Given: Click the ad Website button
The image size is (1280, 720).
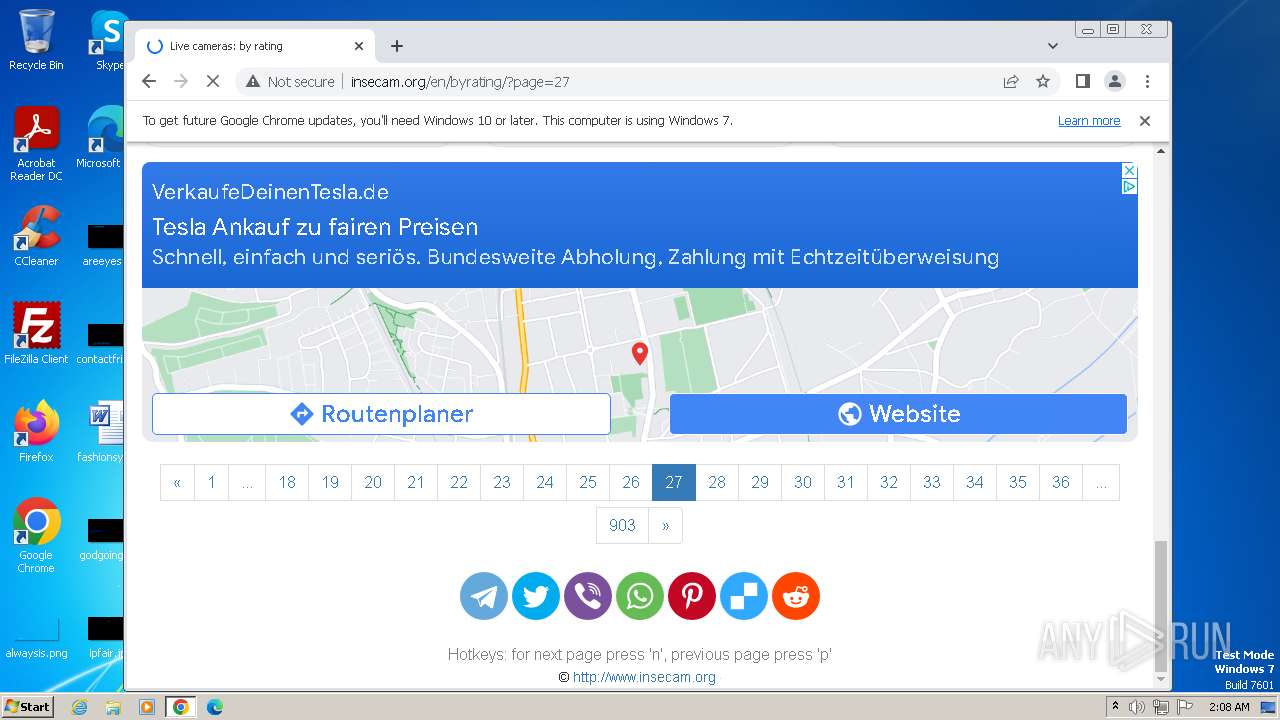Looking at the screenshot, I should (898, 414).
